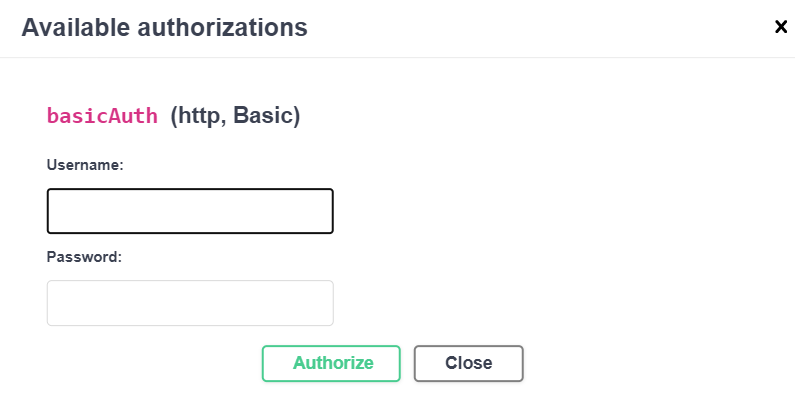Click the word Basic in the scheme title
Image resolution: width=795 pixels, height=395 pixels.
(263, 116)
